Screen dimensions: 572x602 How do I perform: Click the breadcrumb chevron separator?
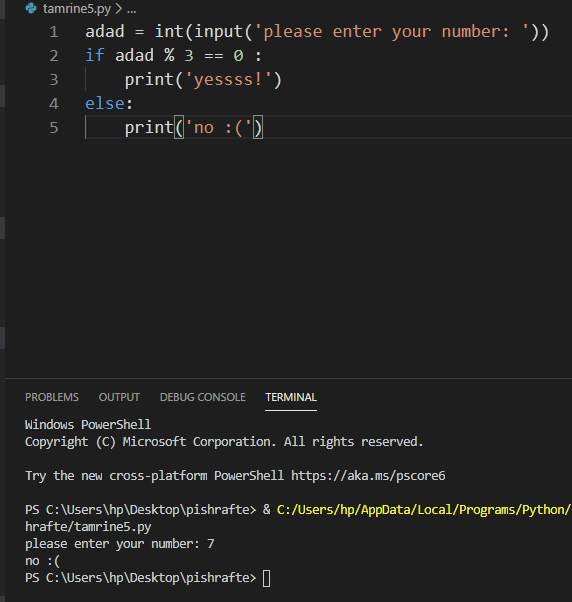tap(119, 8)
